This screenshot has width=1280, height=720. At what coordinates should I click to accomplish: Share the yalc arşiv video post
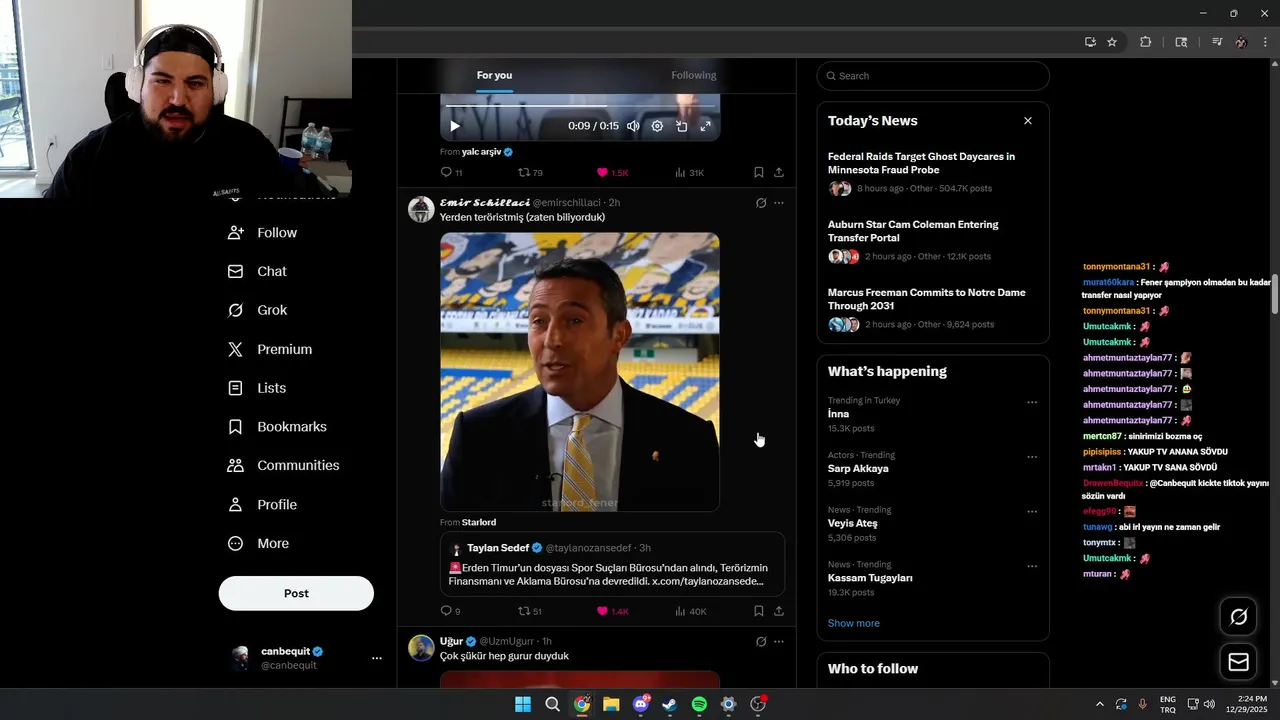(779, 173)
